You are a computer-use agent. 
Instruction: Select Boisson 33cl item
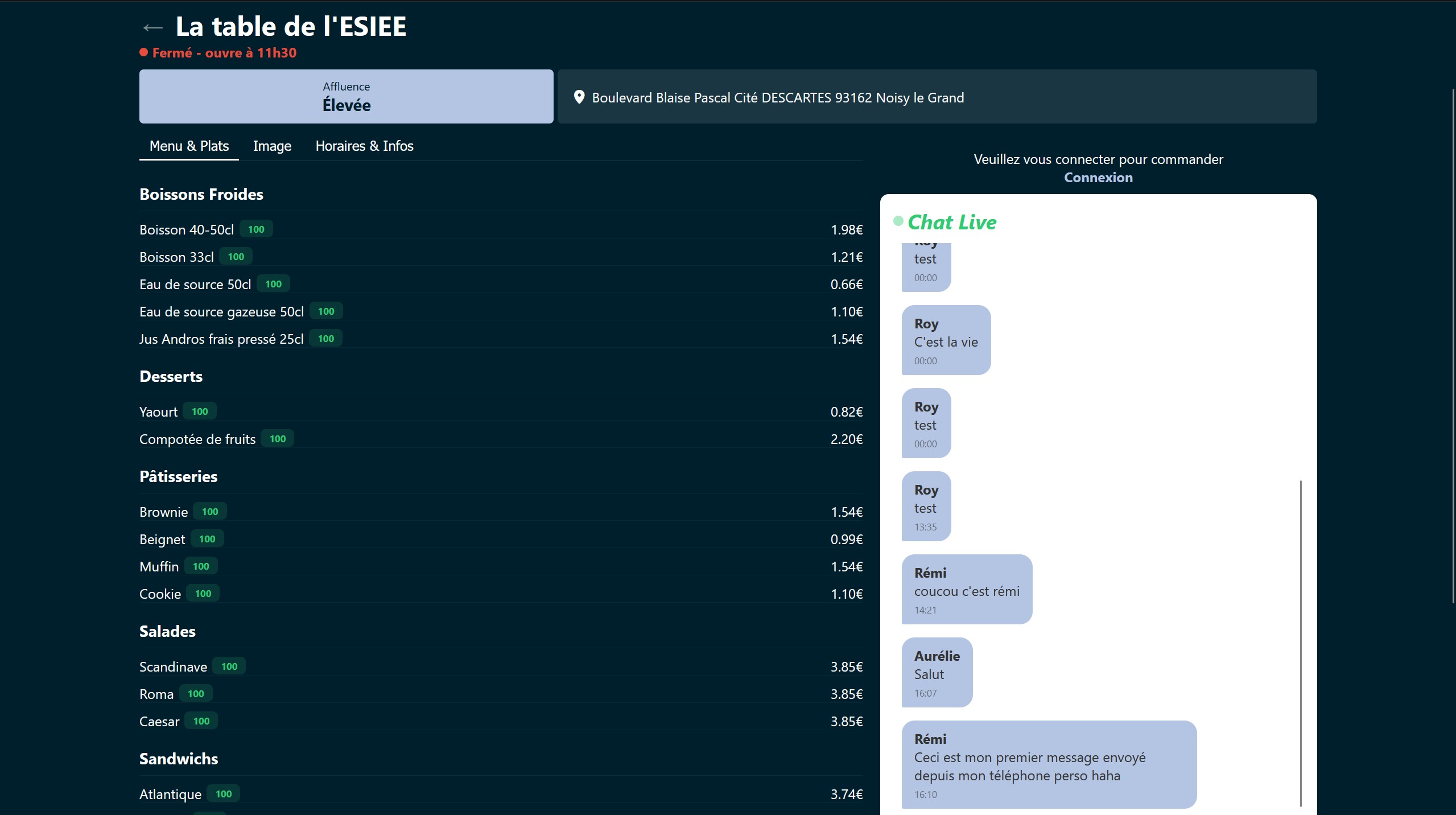point(501,257)
